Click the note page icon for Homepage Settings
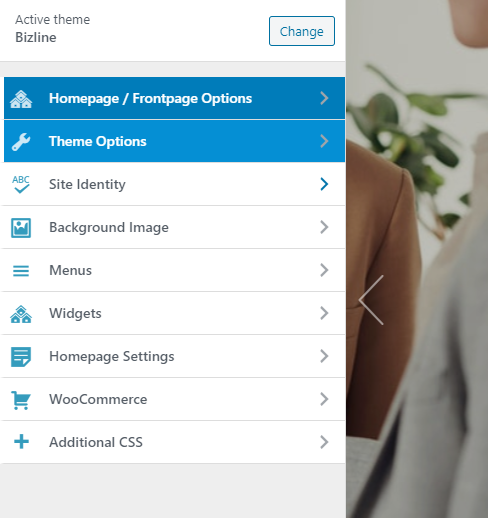 (x=21, y=357)
